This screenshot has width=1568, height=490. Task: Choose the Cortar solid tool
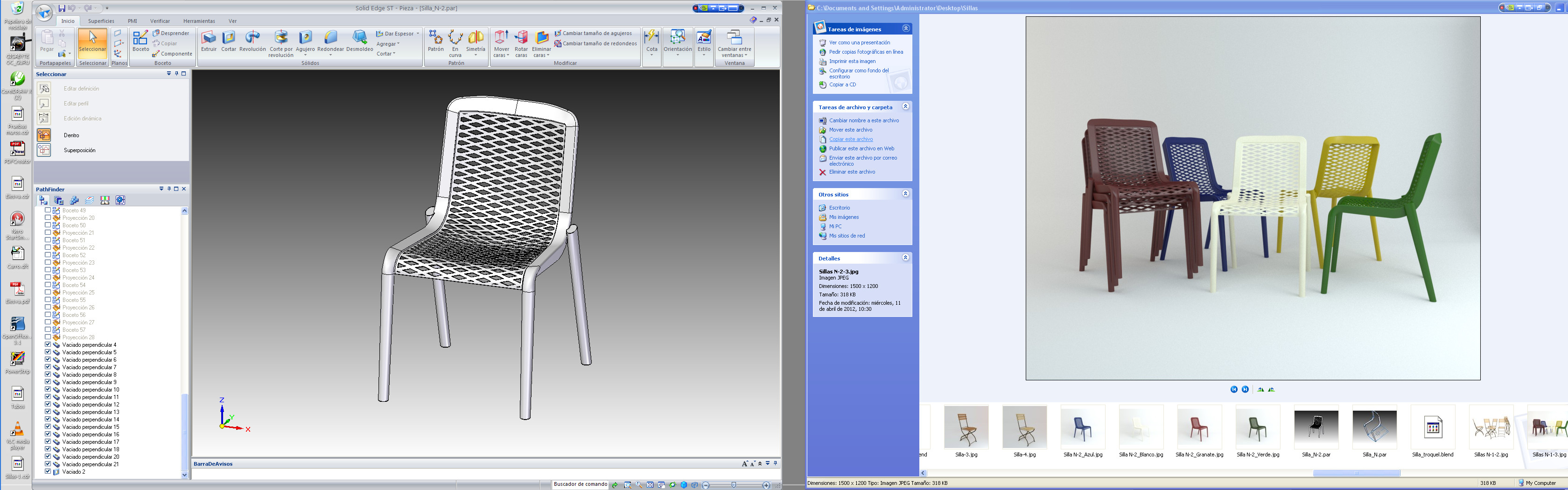(228, 42)
